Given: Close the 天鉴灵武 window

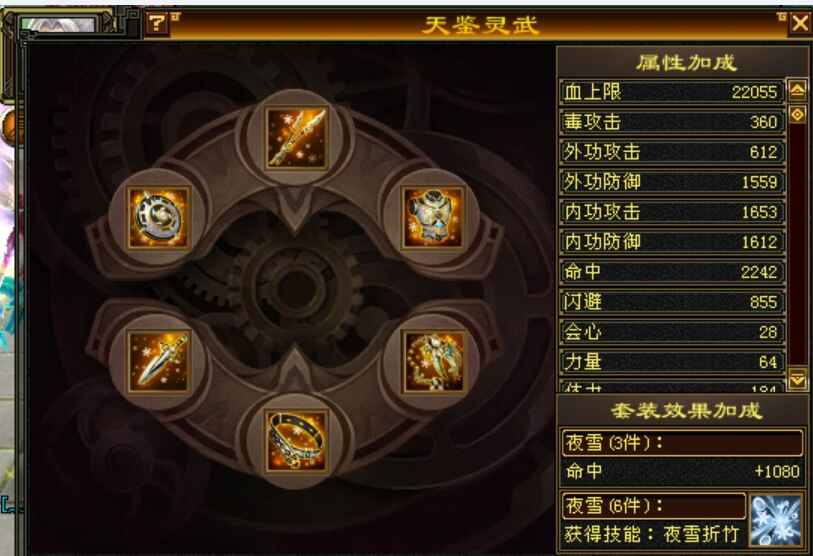Looking at the screenshot, I should [800, 23].
